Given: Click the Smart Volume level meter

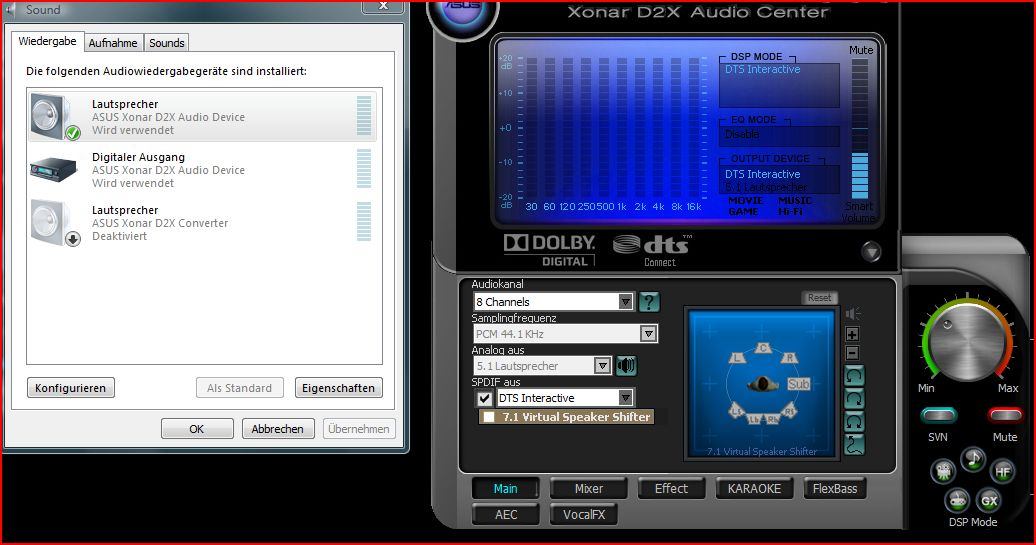Looking at the screenshot, I should point(860,129).
